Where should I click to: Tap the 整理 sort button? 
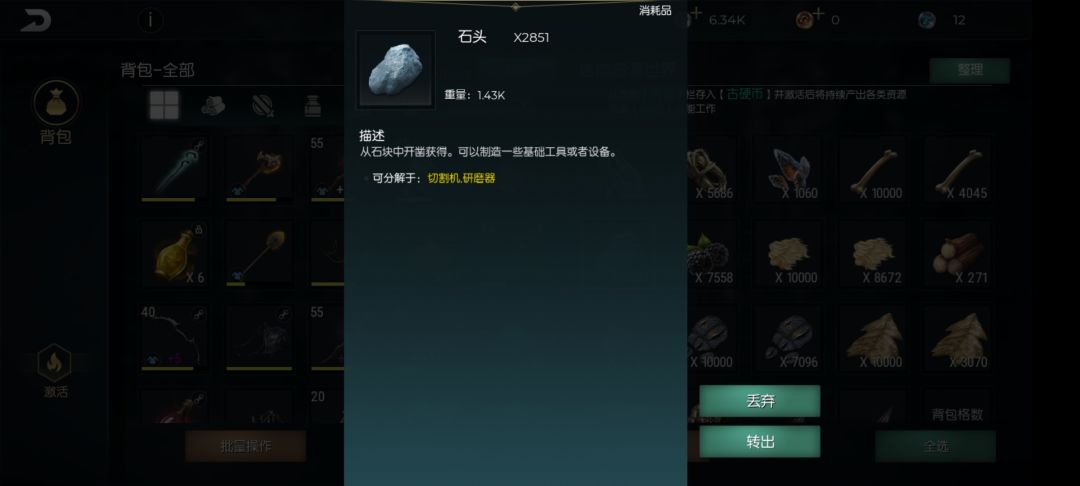pos(969,70)
